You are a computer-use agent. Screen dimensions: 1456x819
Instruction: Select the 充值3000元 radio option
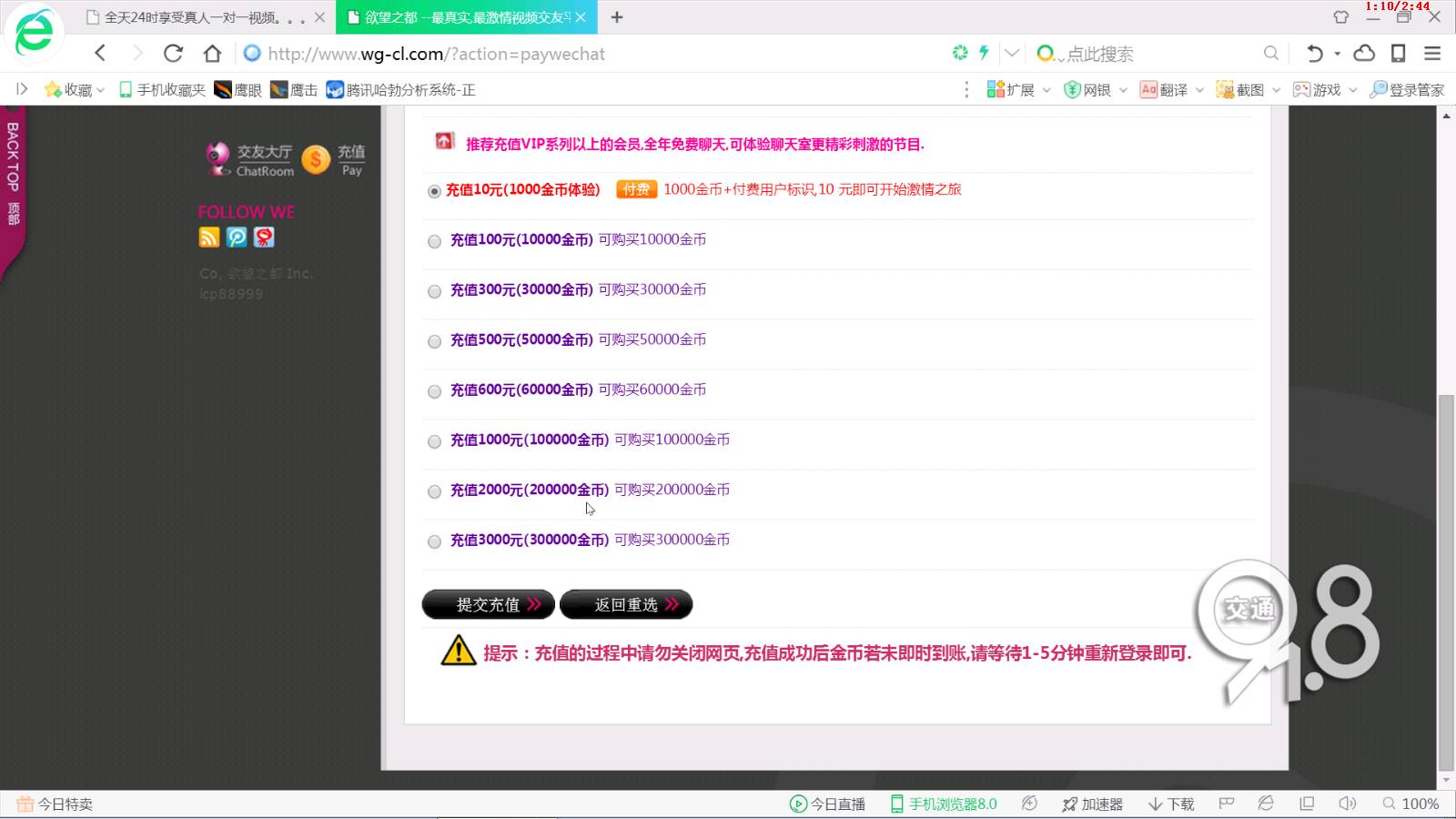(434, 541)
